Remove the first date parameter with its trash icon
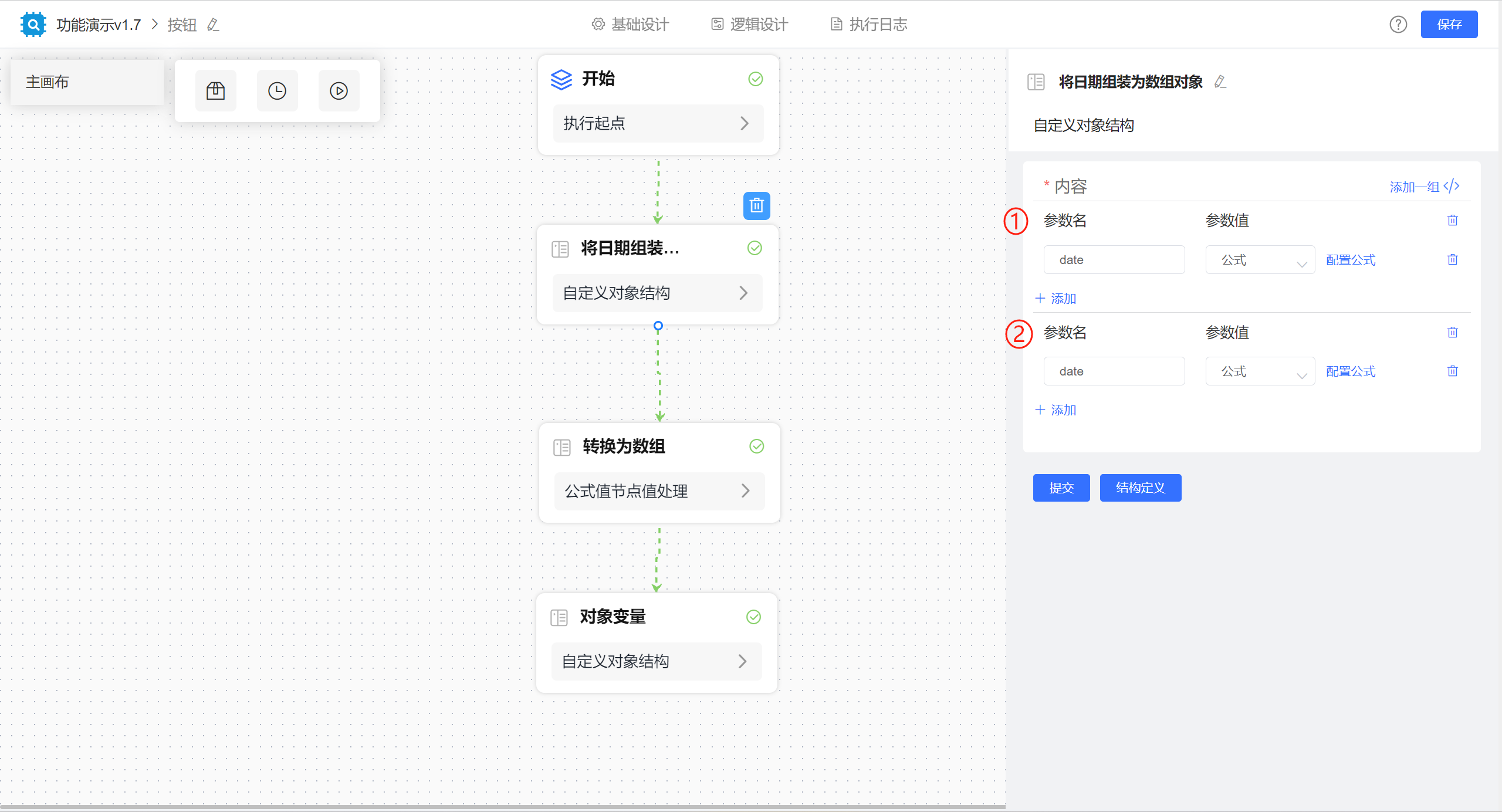The image size is (1502, 812). [x=1452, y=259]
